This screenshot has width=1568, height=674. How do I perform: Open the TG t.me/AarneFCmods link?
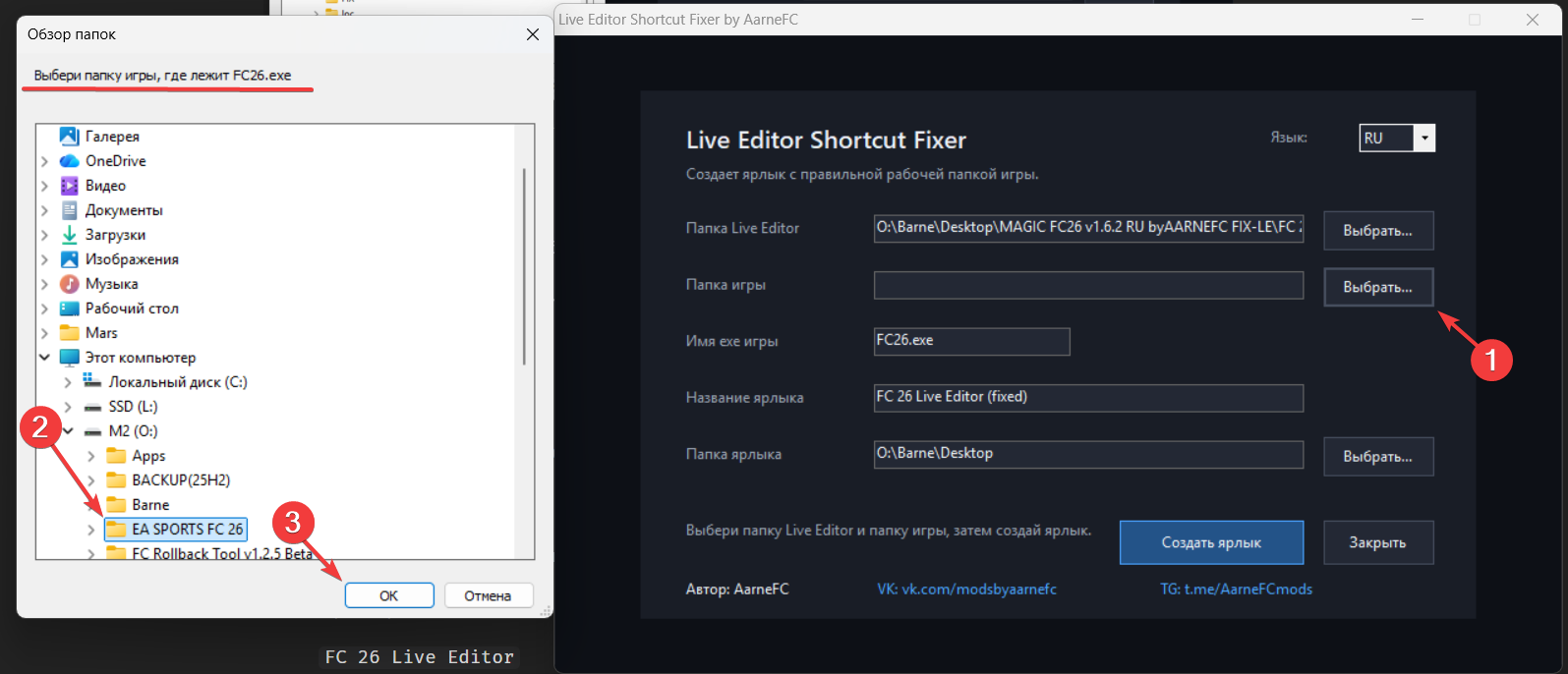coord(1237,589)
